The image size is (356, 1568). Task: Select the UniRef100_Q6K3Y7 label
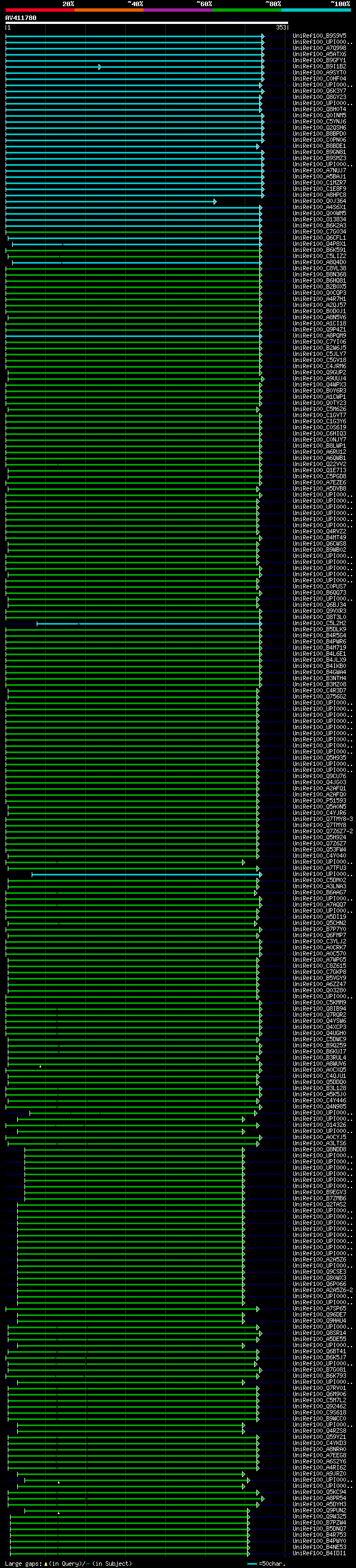pyautogui.click(x=319, y=91)
